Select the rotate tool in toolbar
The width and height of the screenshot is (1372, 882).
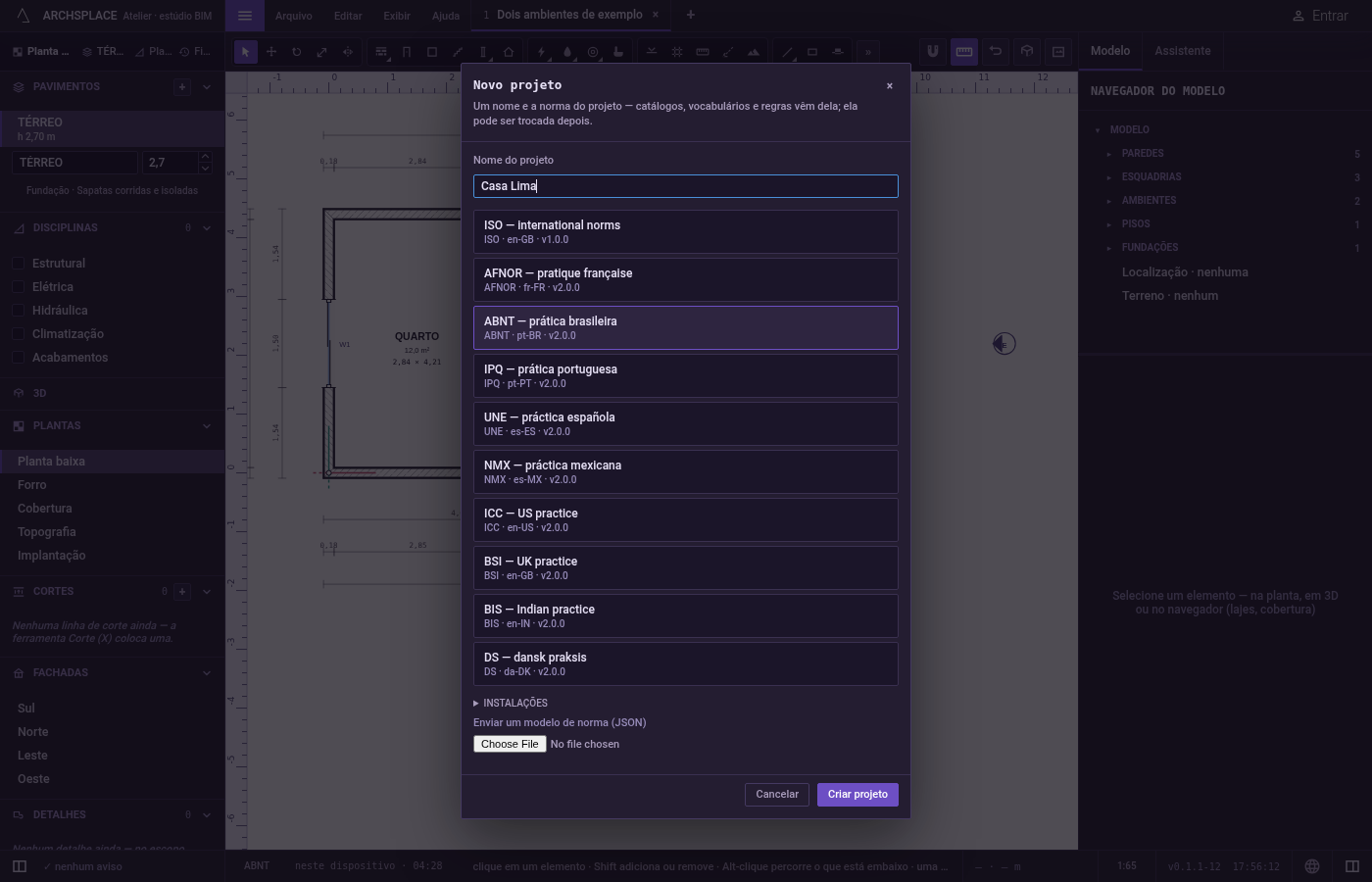[296, 52]
